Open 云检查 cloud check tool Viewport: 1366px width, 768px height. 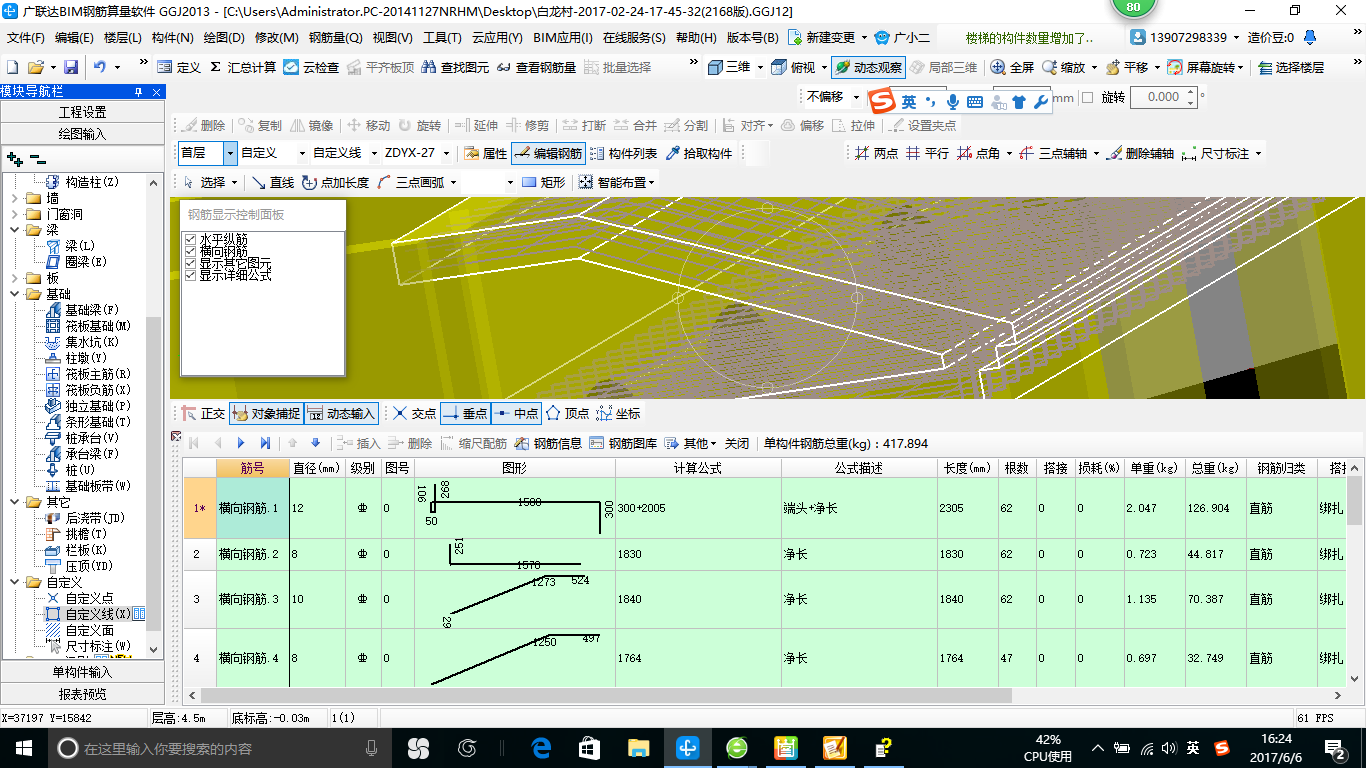(x=310, y=67)
